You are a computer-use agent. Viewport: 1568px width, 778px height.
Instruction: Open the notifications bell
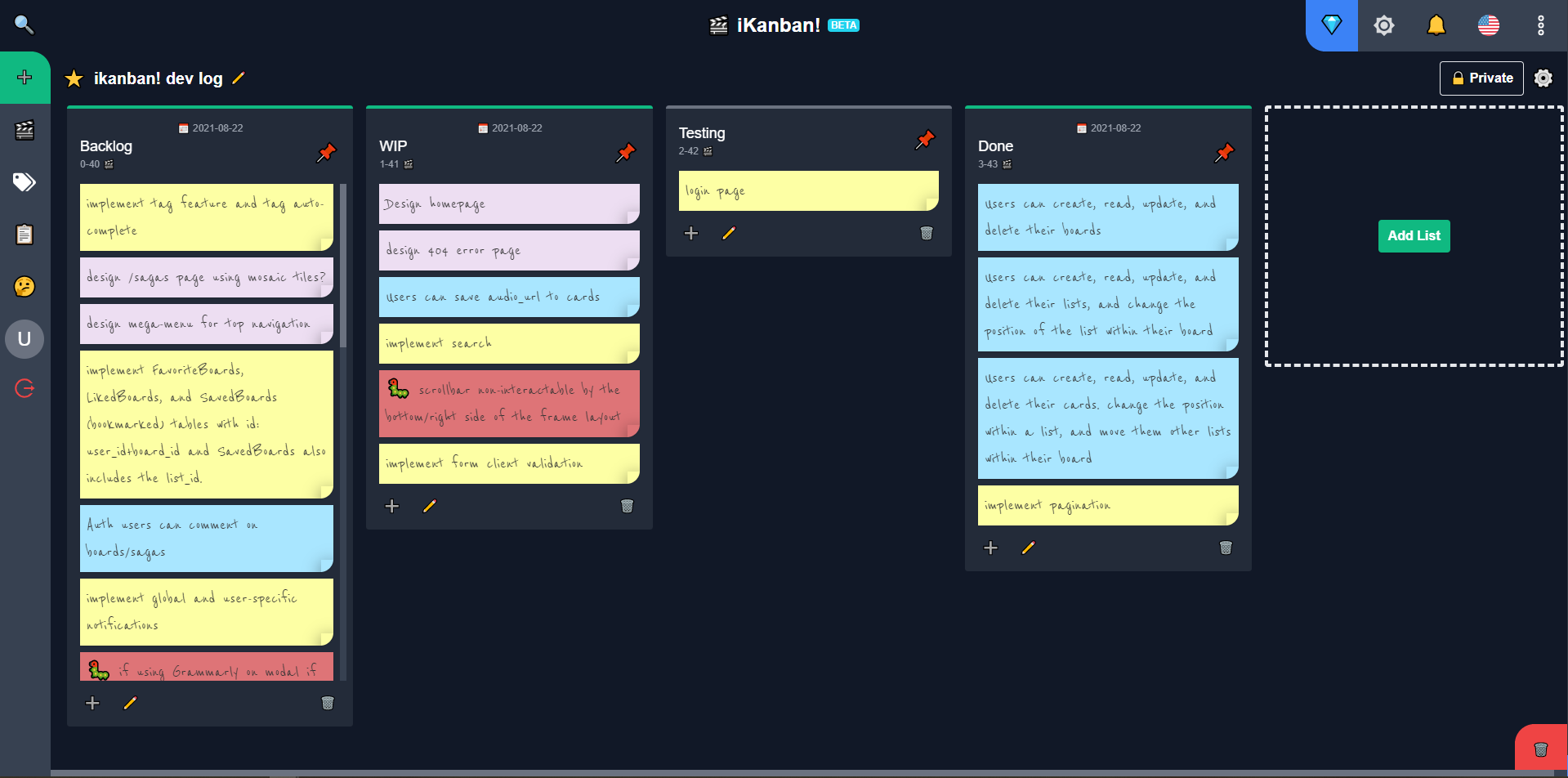pos(1436,25)
